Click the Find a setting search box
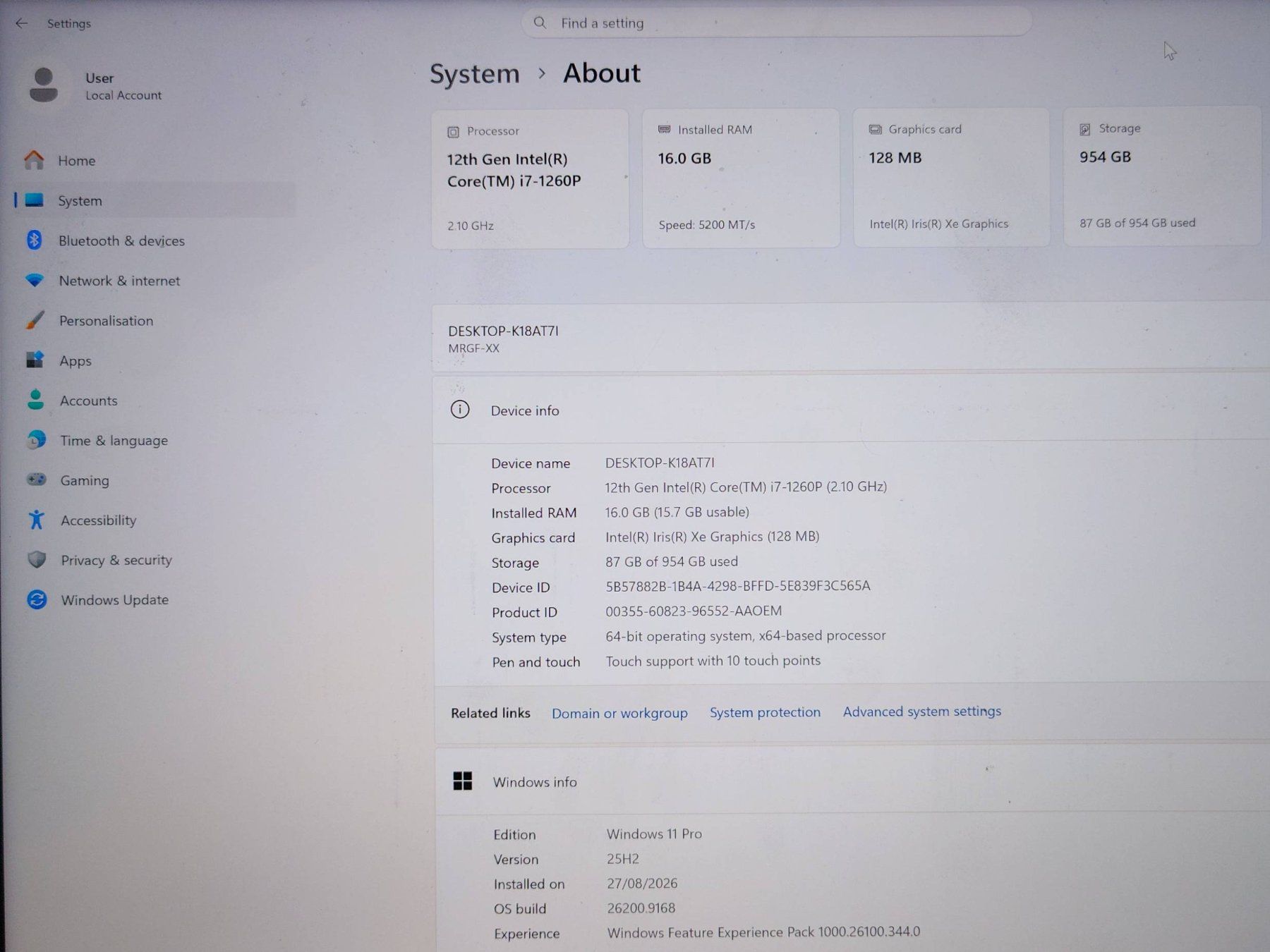 [x=776, y=23]
